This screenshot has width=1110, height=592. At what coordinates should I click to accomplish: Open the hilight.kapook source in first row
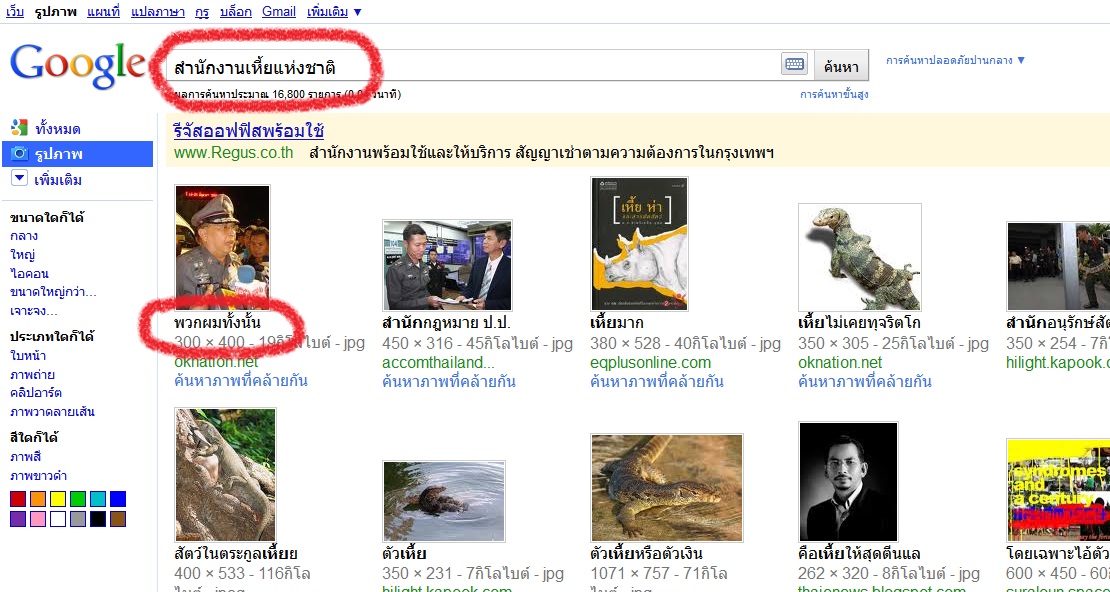click(1058, 363)
